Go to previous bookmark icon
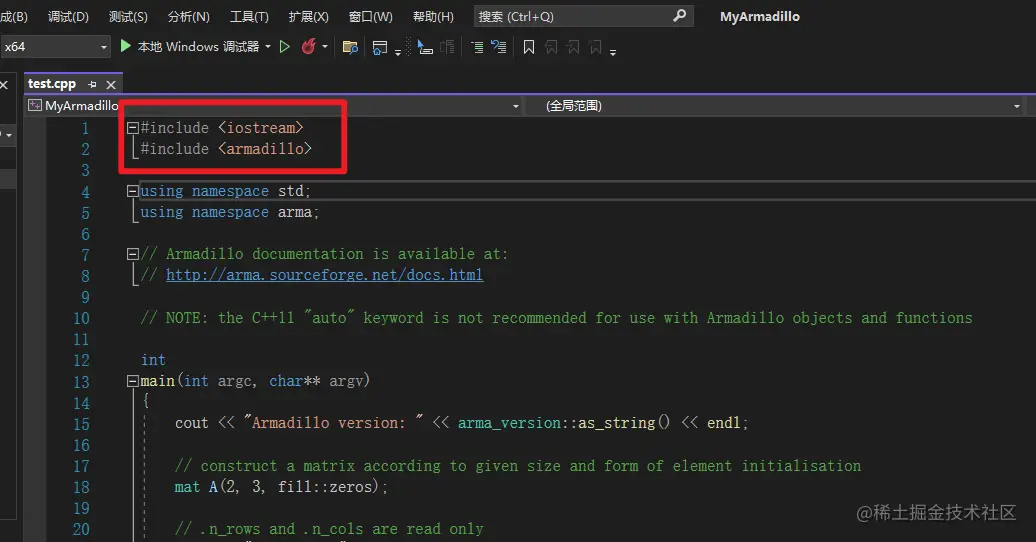The image size is (1036, 542). pyautogui.click(x=551, y=47)
